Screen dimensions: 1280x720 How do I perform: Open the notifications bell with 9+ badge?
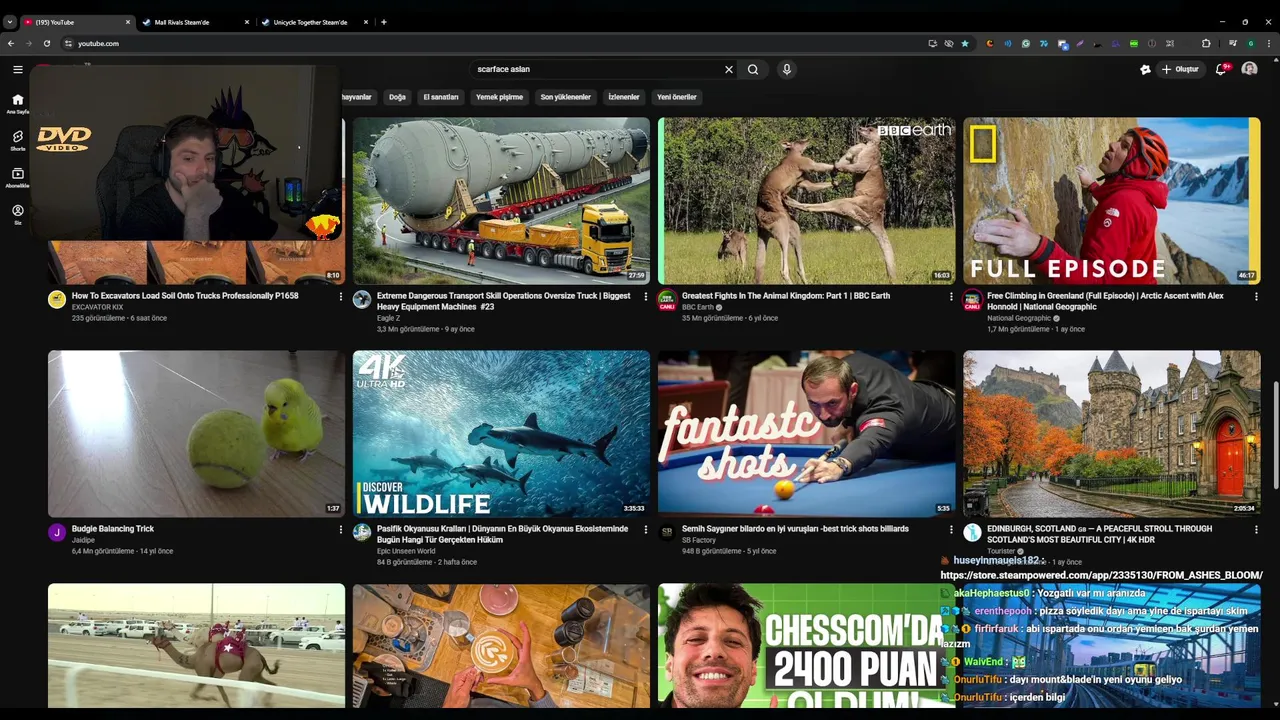(x=1222, y=69)
